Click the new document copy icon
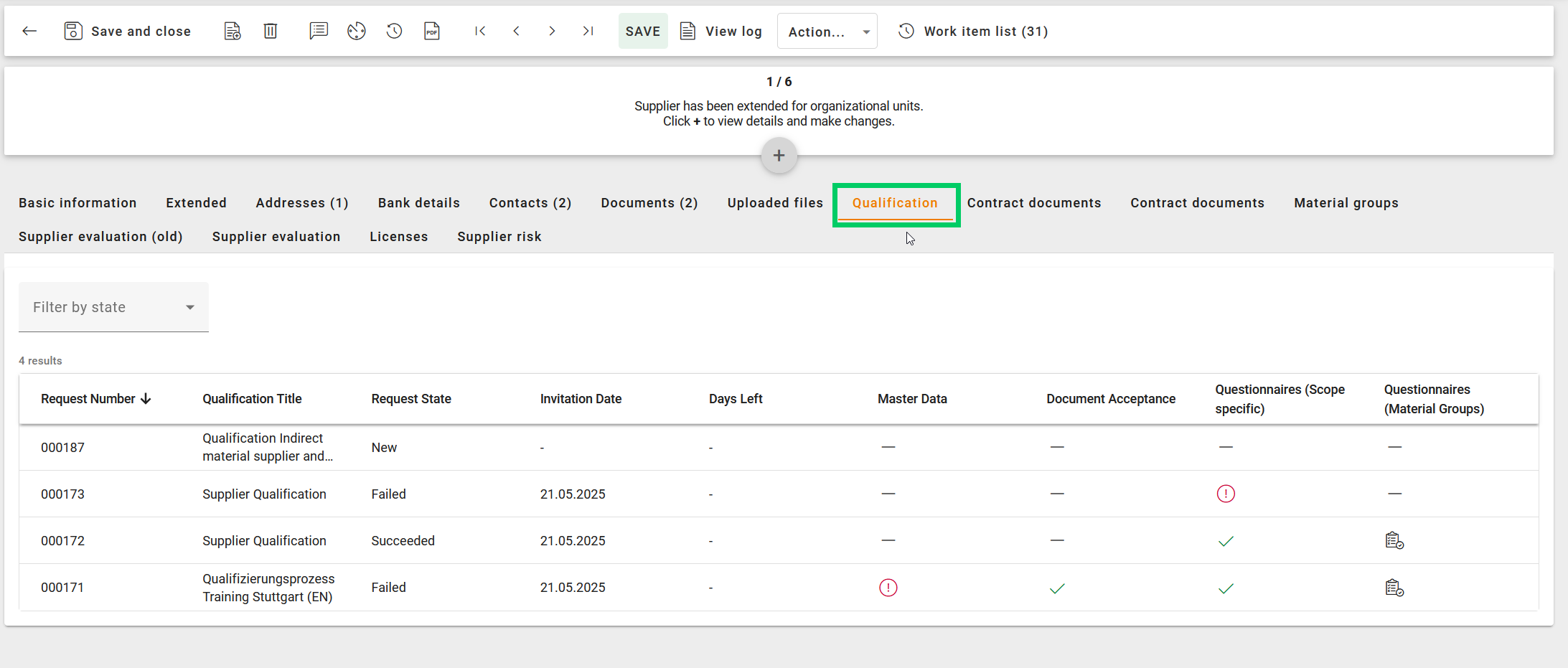Screen dimensions: 1568x668 (x=233, y=31)
